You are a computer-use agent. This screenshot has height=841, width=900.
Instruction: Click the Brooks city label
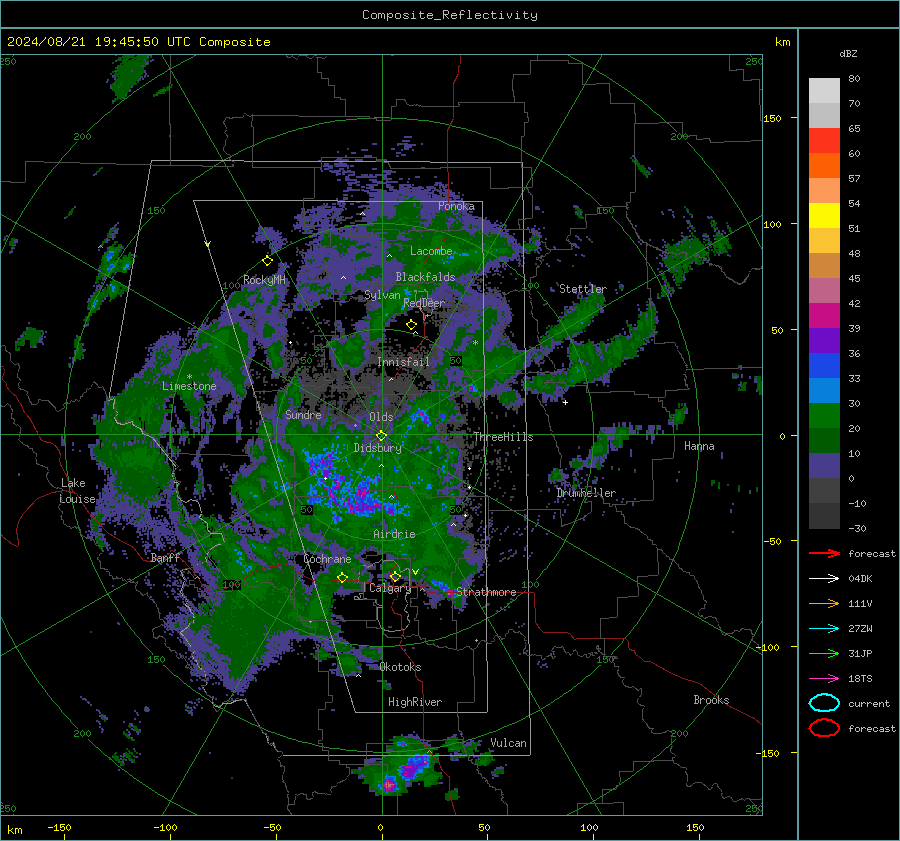711,700
